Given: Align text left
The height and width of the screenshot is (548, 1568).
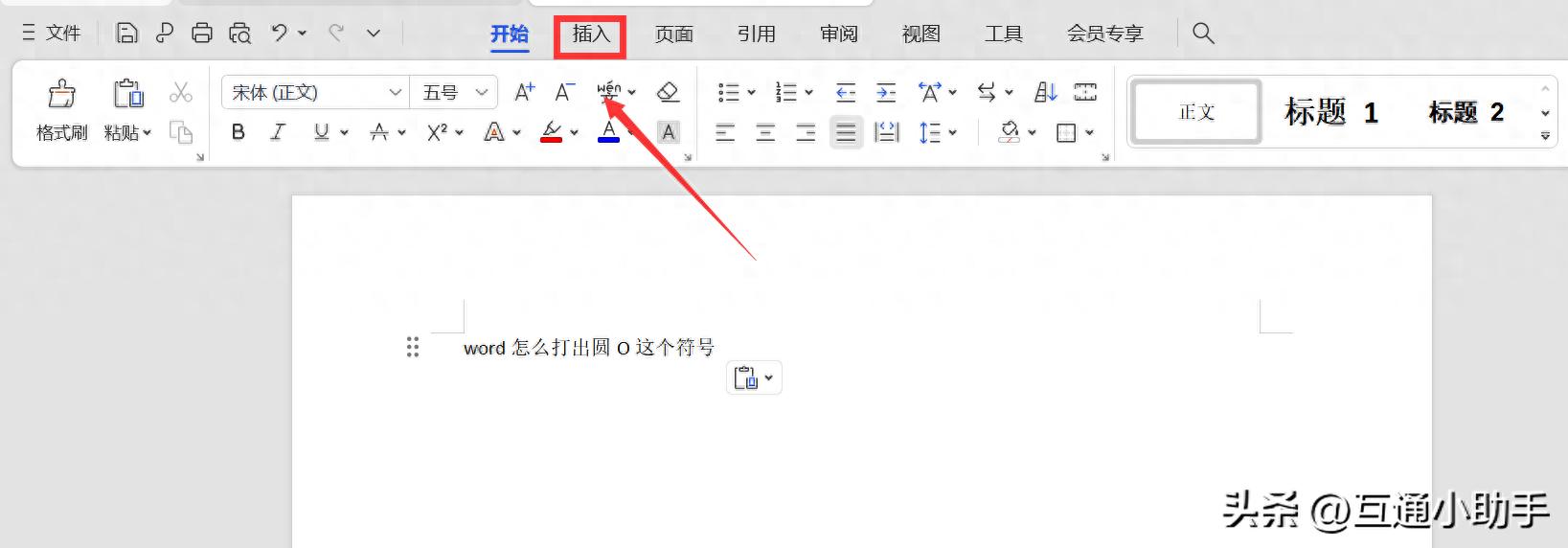Looking at the screenshot, I should tap(725, 132).
